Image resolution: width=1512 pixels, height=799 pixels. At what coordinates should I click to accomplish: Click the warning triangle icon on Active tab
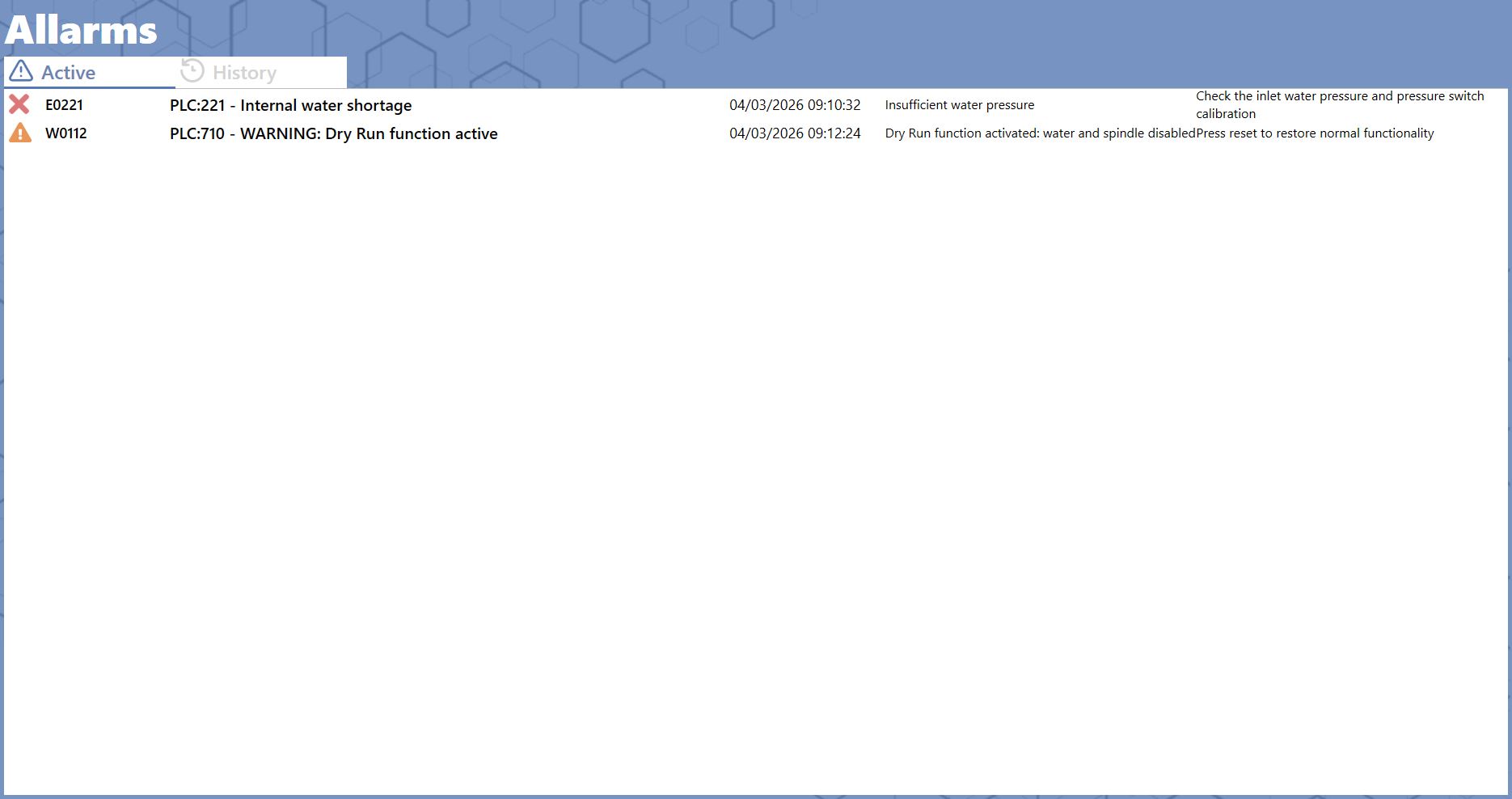pos(21,71)
